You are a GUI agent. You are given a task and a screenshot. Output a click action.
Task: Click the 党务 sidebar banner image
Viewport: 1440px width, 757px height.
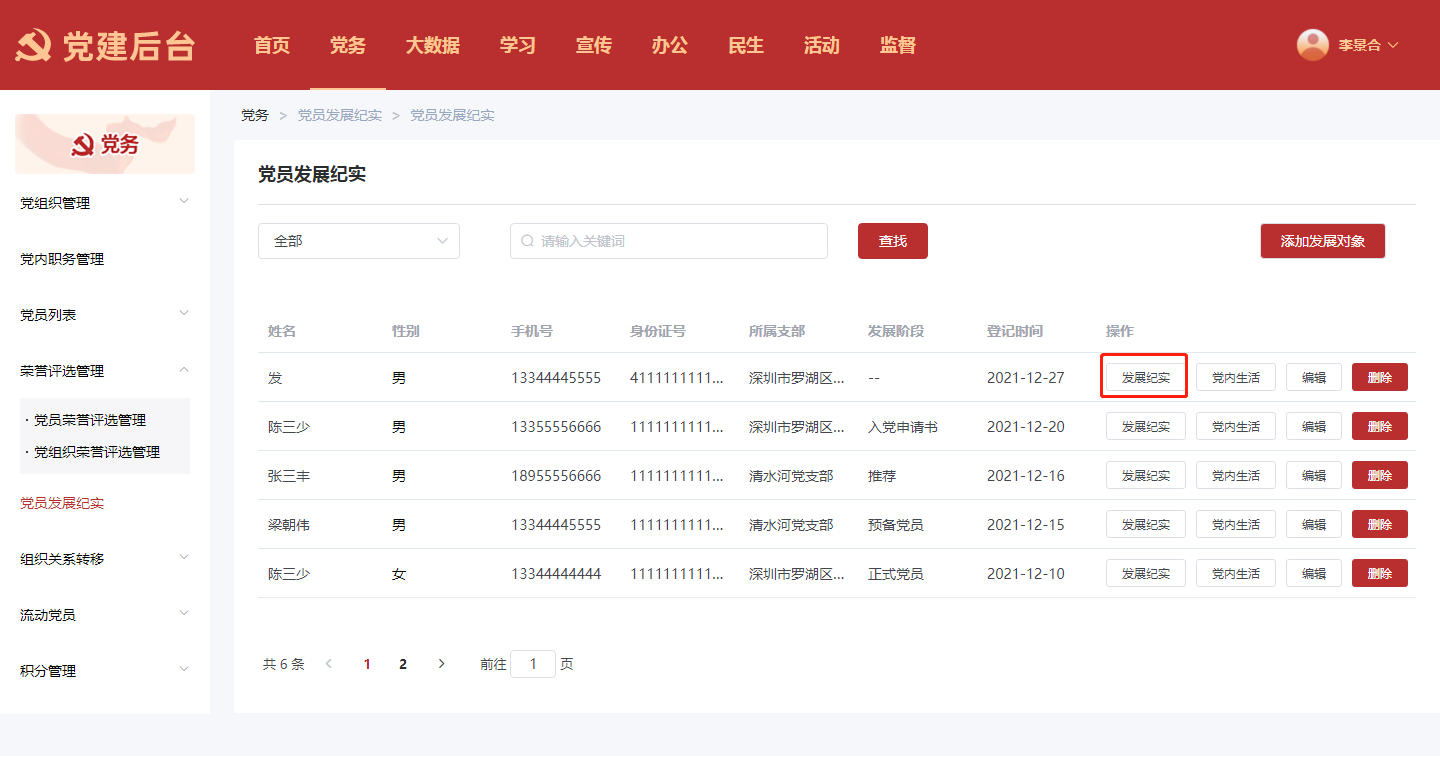105,144
